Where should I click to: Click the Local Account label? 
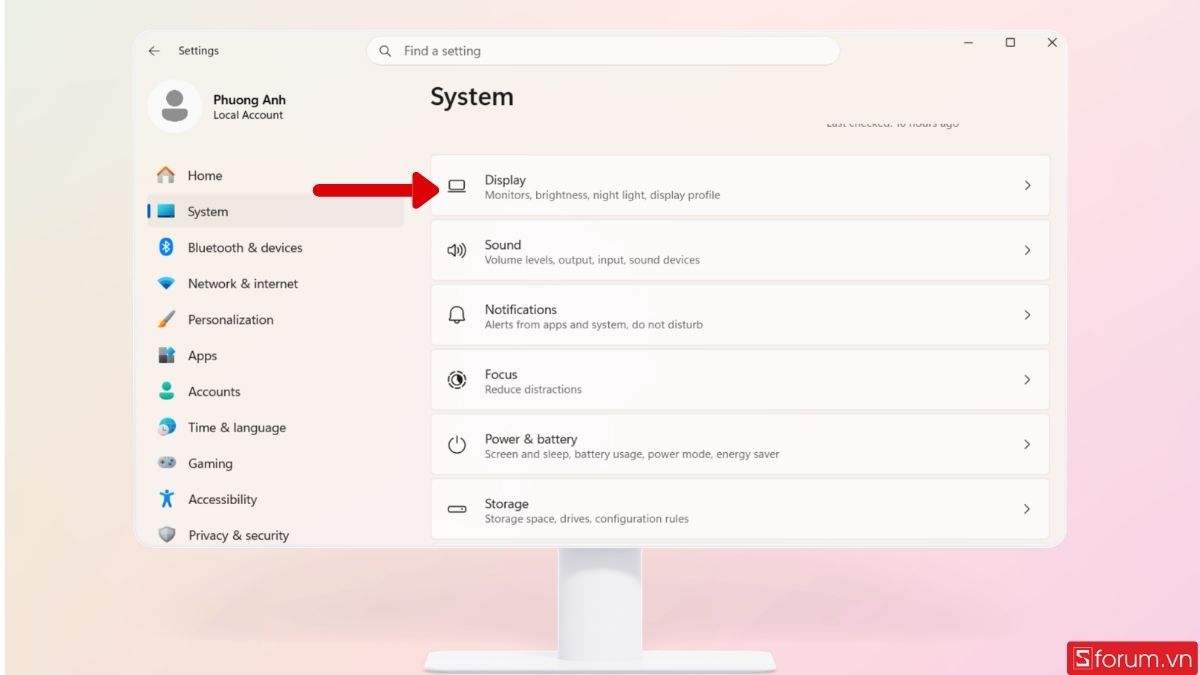point(248,115)
